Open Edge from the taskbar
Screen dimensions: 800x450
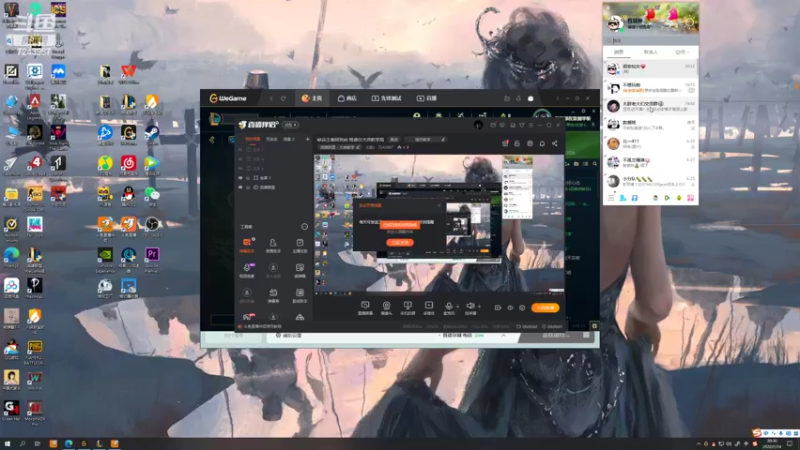[x=68, y=444]
